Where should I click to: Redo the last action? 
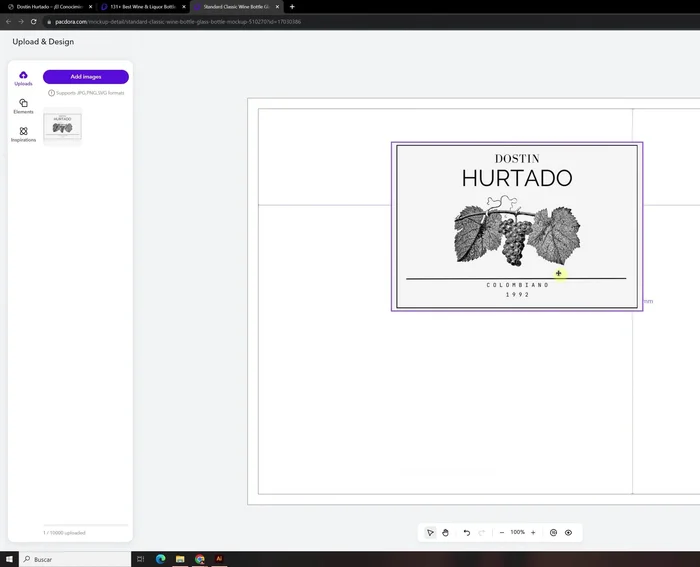[x=482, y=533]
